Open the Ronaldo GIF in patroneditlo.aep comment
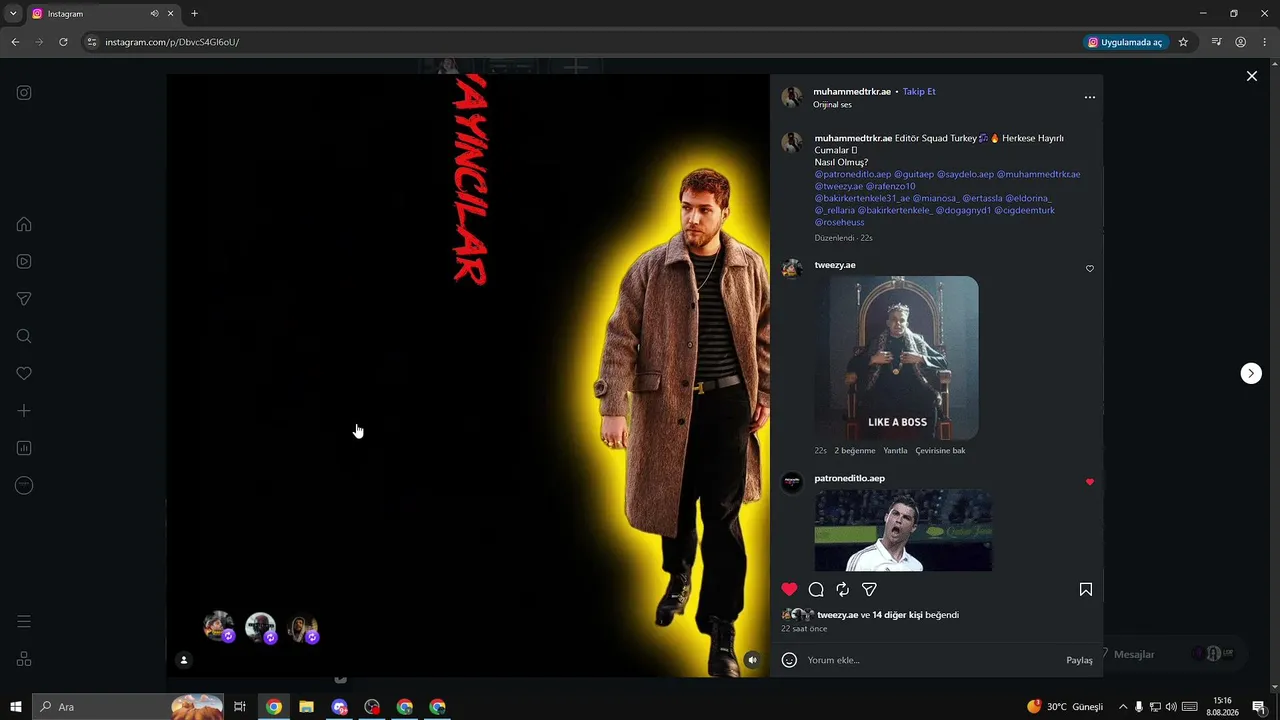1280x720 pixels. (x=903, y=530)
